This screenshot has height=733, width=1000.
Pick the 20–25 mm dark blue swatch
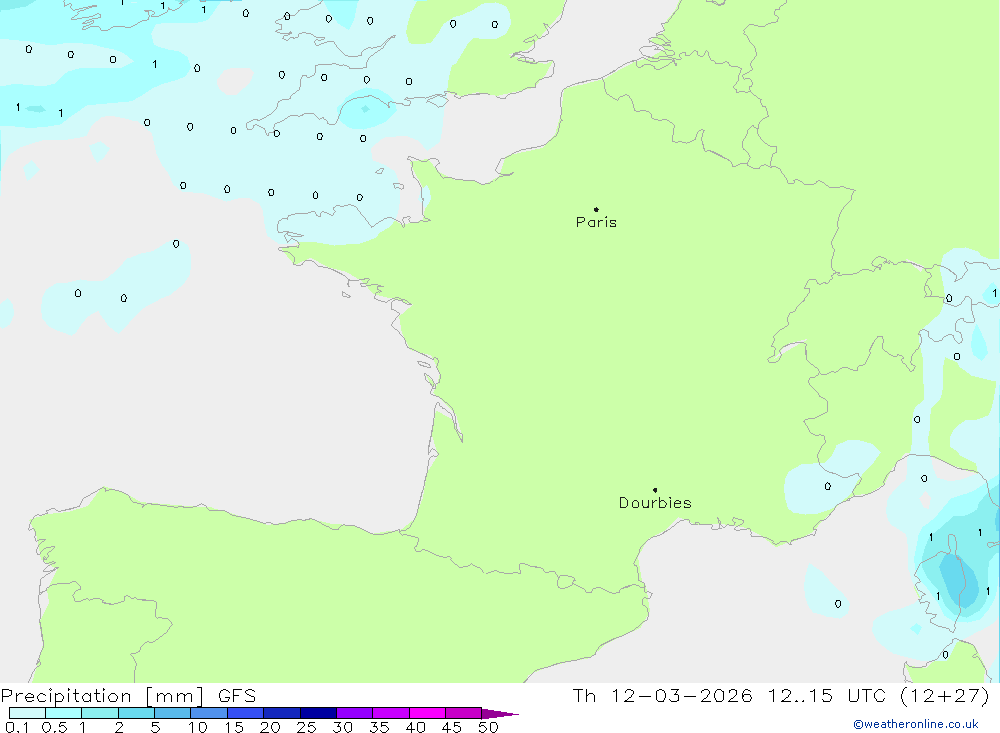[282, 713]
